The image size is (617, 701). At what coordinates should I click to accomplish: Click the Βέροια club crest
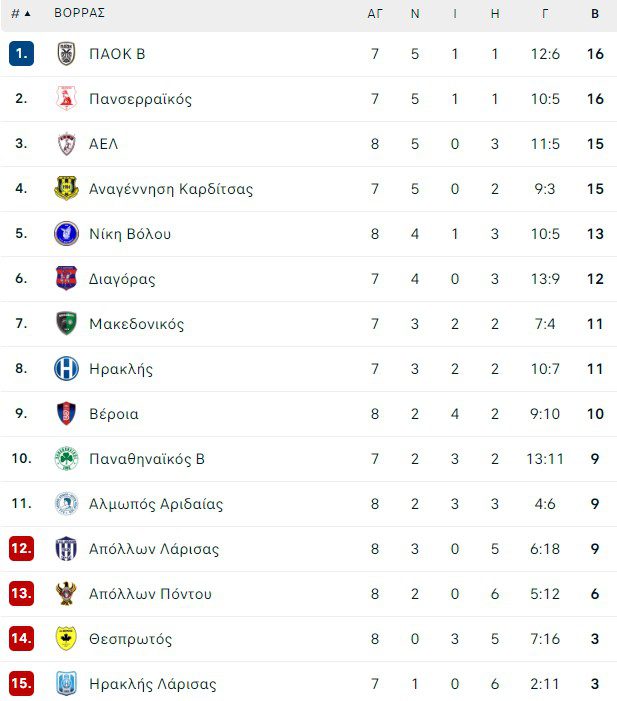pyautogui.click(x=66, y=414)
